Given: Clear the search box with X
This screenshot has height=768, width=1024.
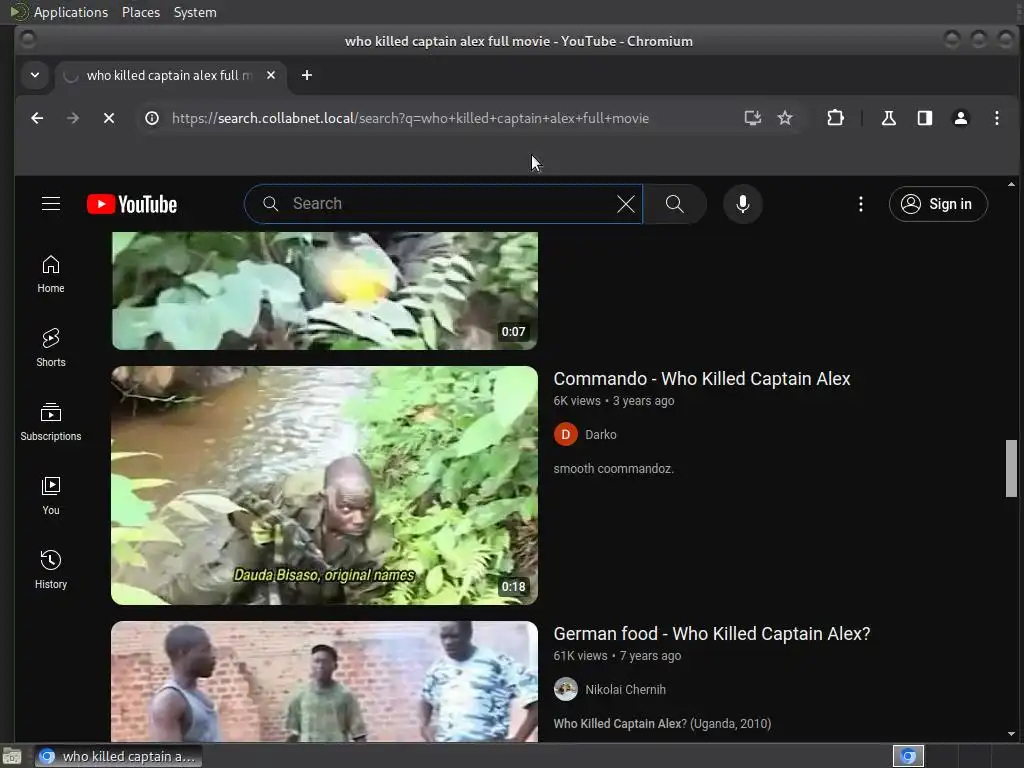Looking at the screenshot, I should click(626, 204).
